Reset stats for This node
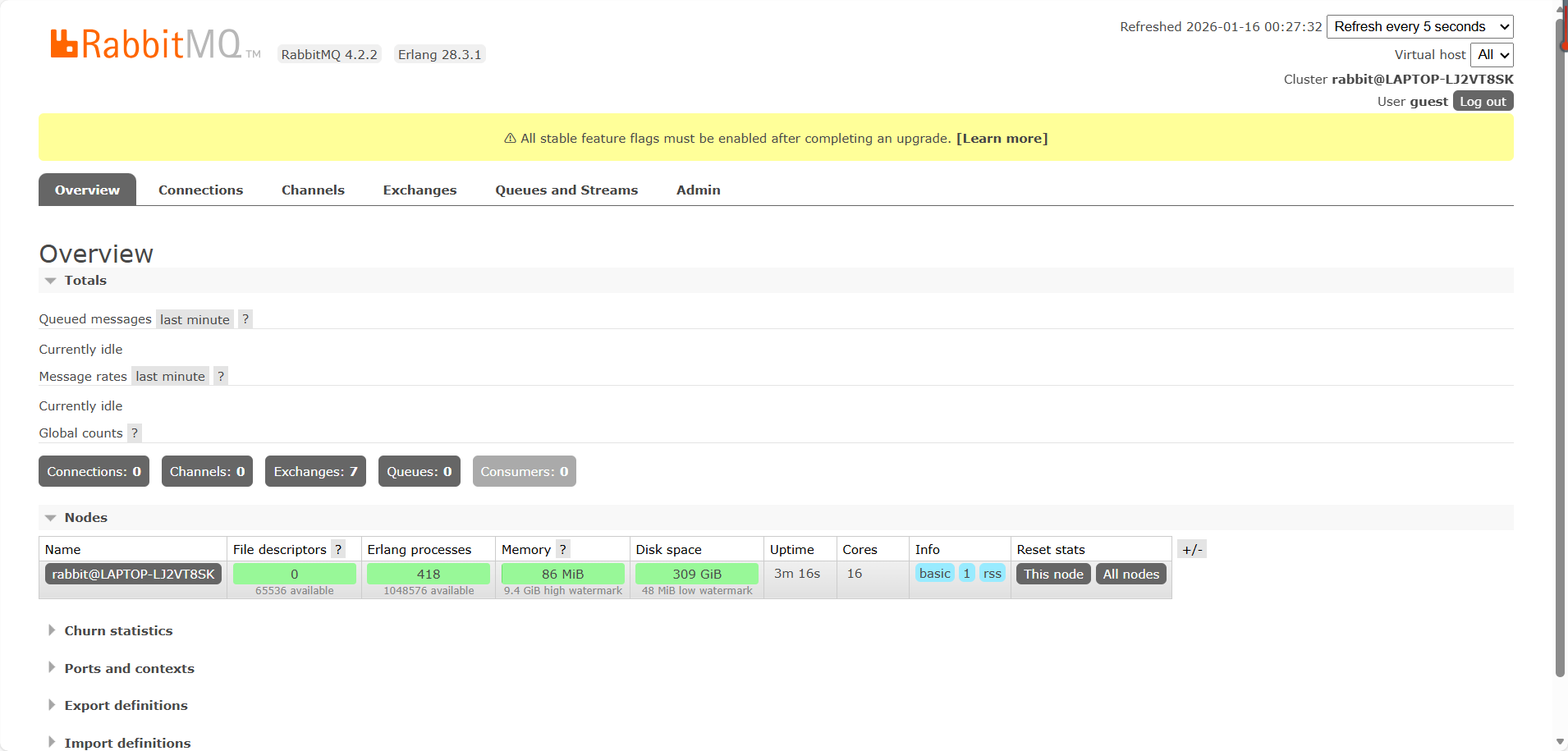 click(1053, 574)
